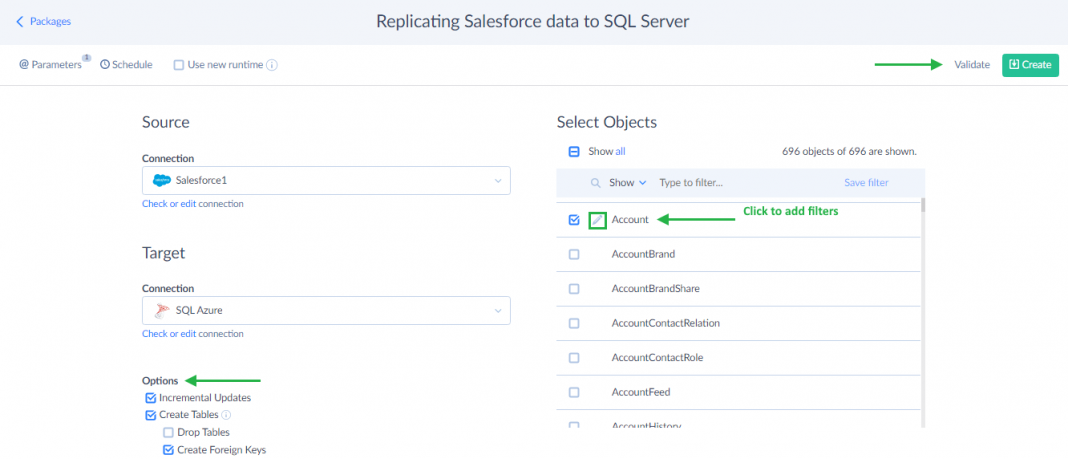The height and width of the screenshot is (459, 1068).
Task: Check the Drop Tables option
Action: pyautogui.click(x=168, y=432)
